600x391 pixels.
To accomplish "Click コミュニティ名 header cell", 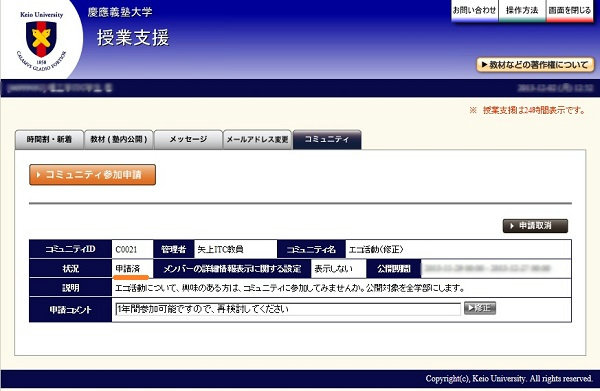I will pos(311,249).
